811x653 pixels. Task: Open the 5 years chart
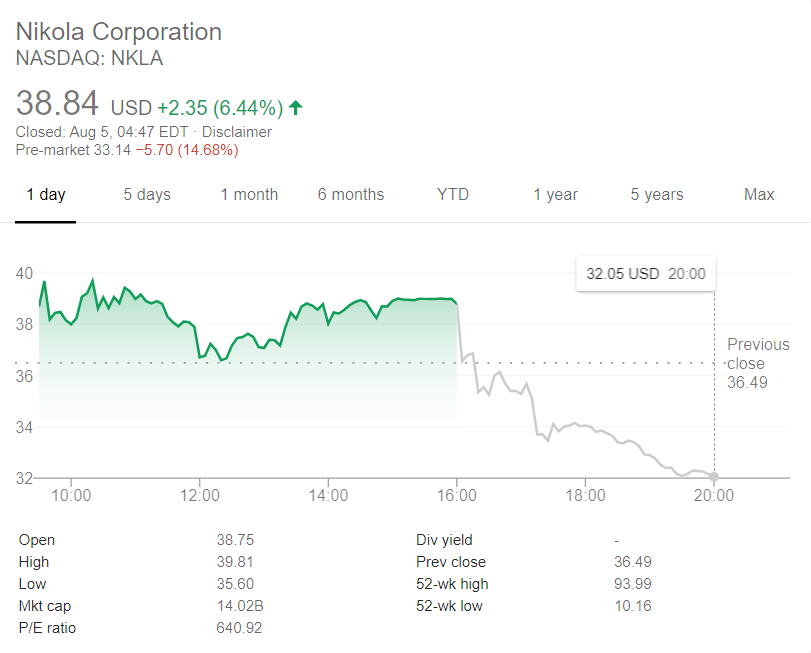[657, 195]
